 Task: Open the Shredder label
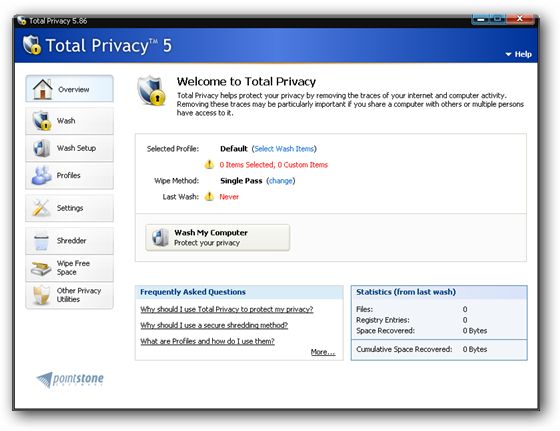pyautogui.click(x=71, y=240)
